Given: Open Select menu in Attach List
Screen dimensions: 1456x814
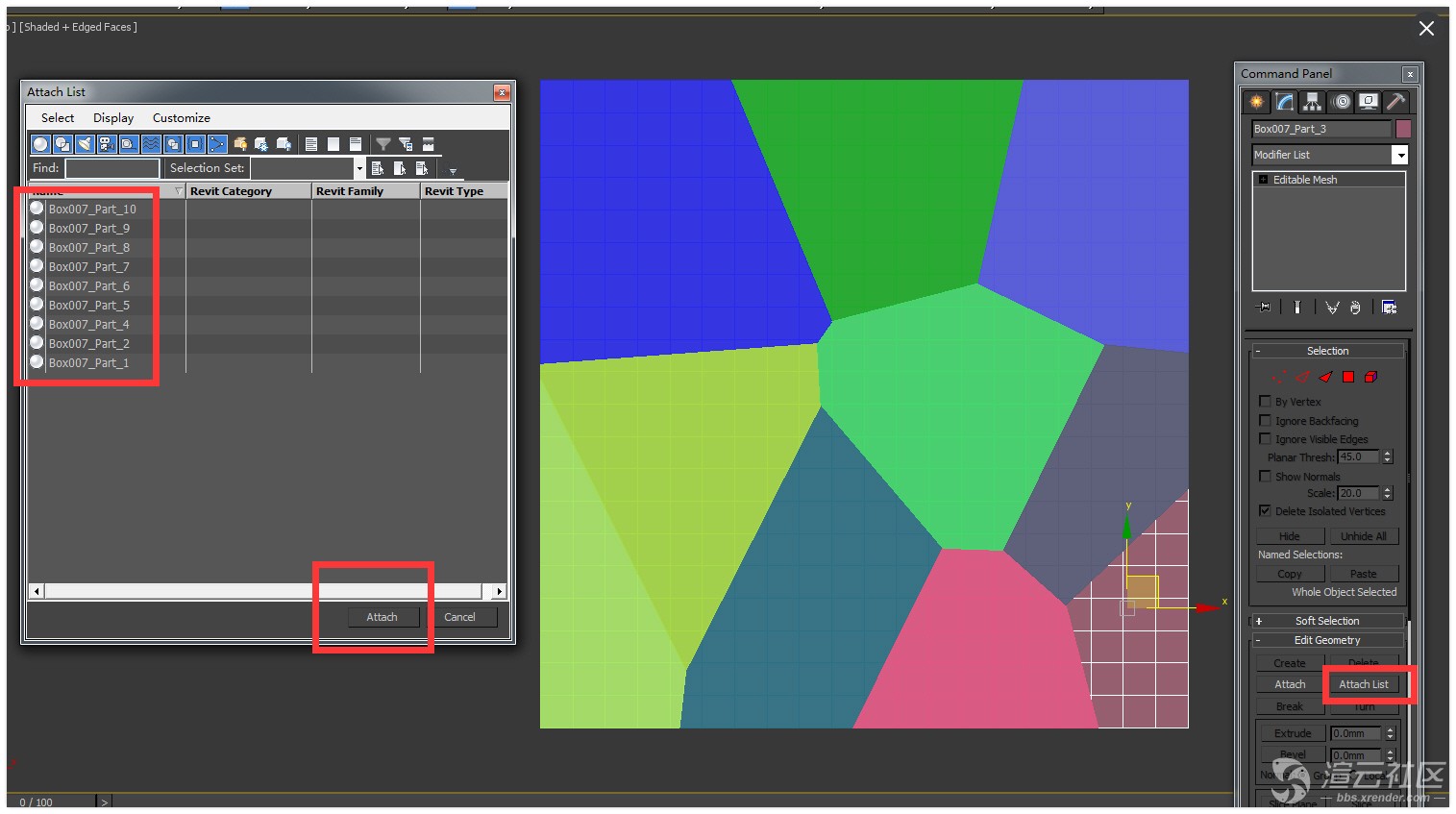Looking at the screenshot, I should (58, 117).
